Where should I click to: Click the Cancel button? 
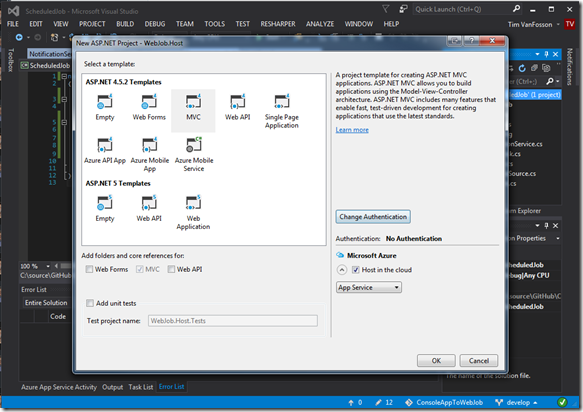(x=479, y=361)
